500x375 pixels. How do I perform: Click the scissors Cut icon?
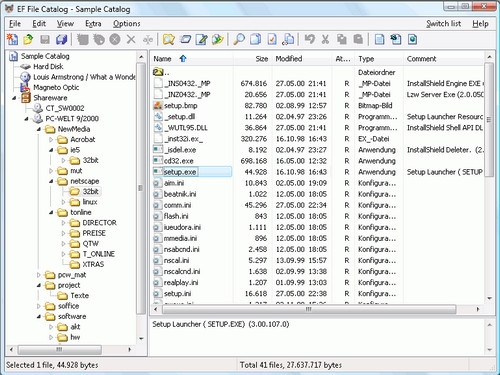click(x=325, y=39)
